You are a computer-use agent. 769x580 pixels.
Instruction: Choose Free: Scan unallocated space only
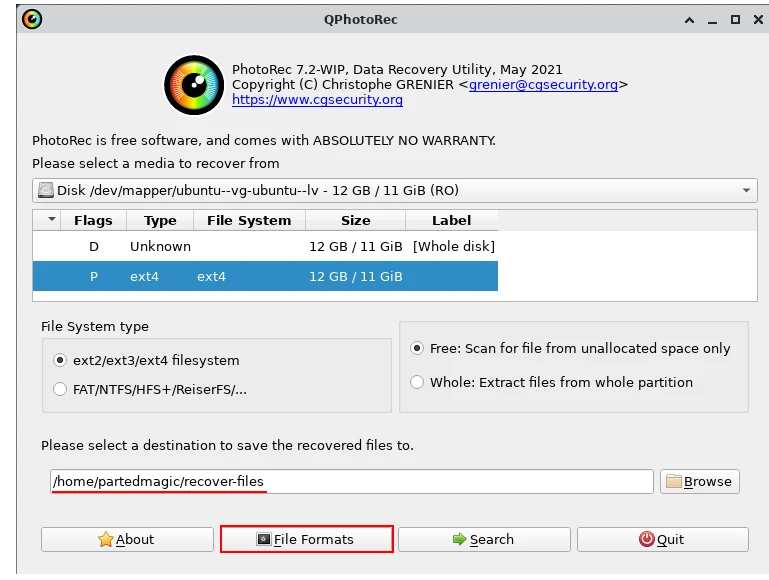417,348
